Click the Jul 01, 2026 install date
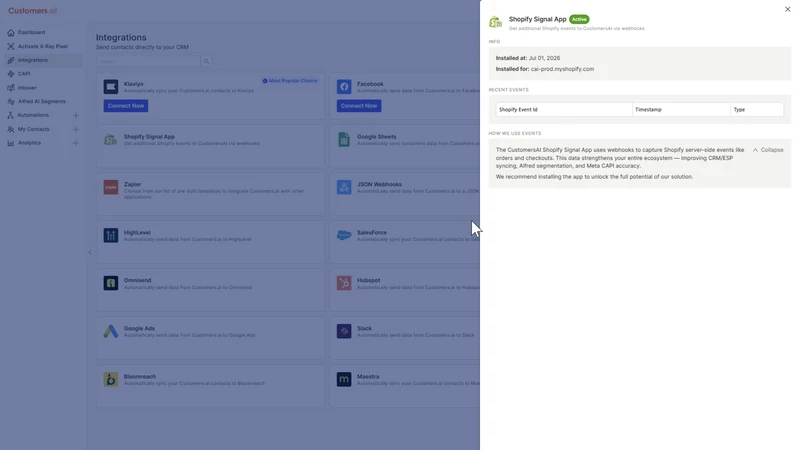 pos(544,58)
